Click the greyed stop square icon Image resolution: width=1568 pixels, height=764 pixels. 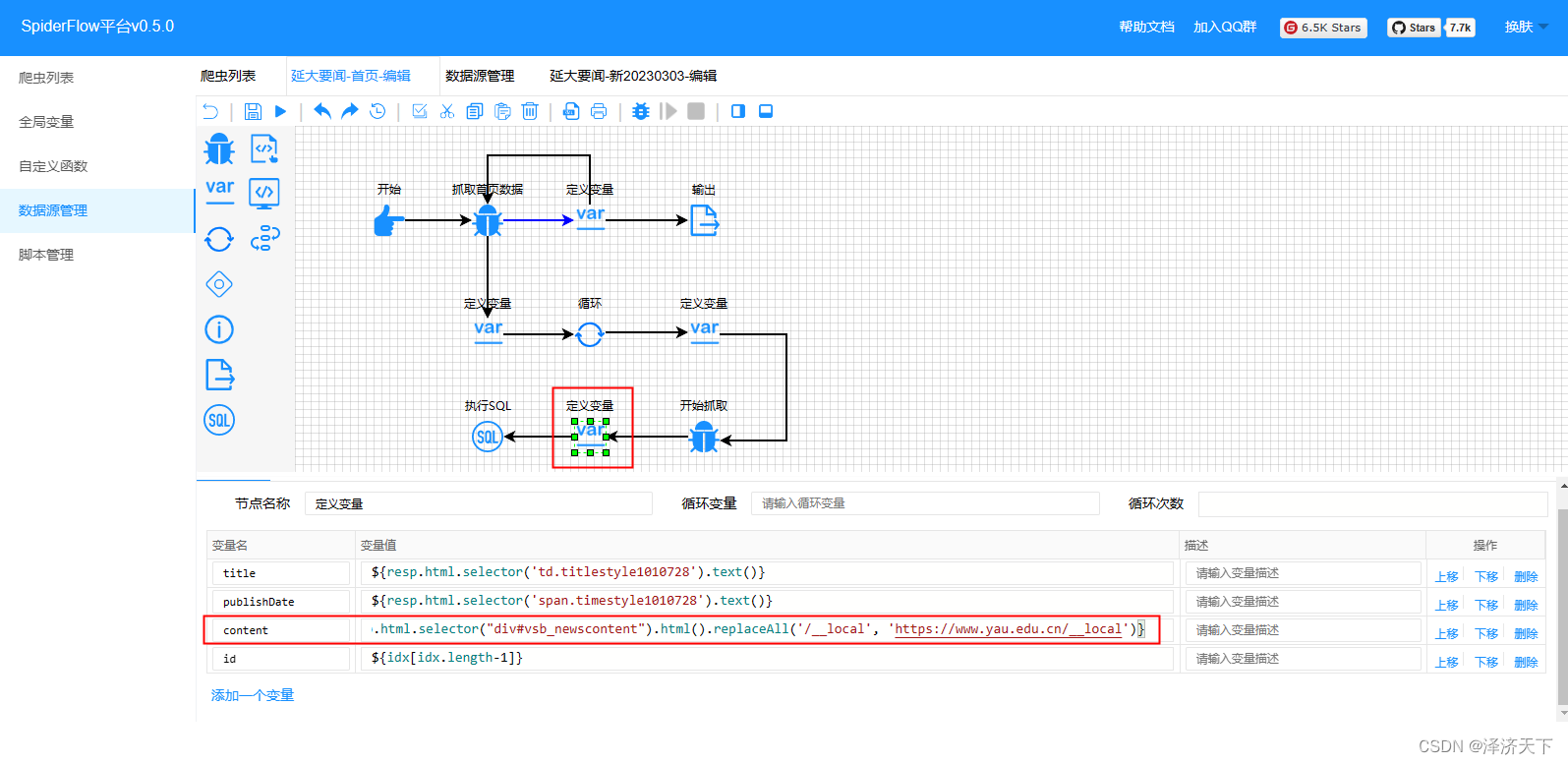[x=696, y=111]
